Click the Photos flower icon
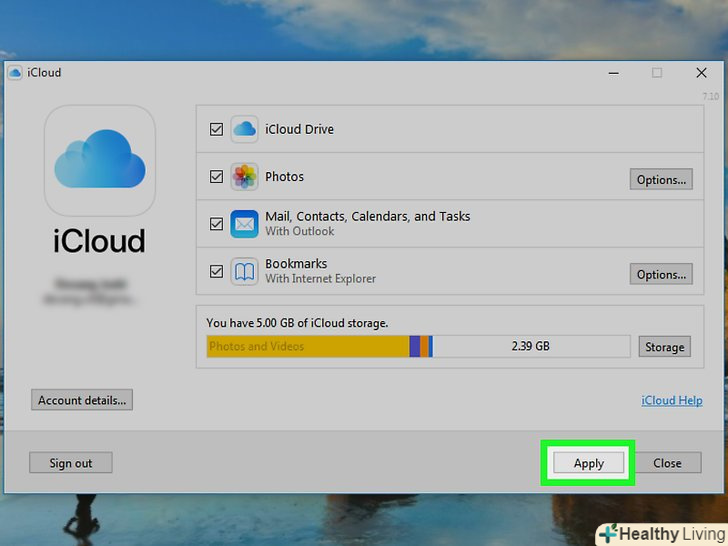Screen dimensions: 728x546 pos(244,176)
